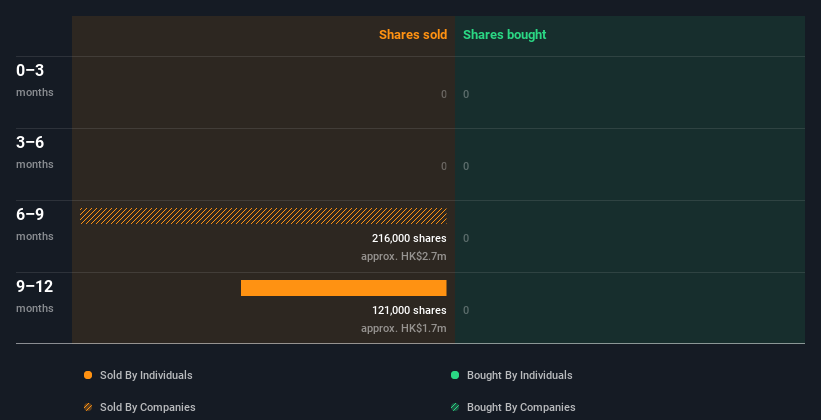Click the approx. HK$1.7m text
The height and width of the screenshot is (420, 821).
(404, 328)
